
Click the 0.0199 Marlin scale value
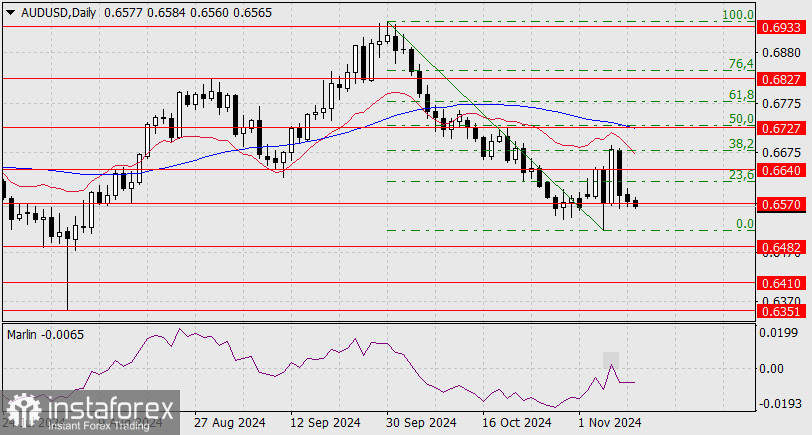(779, 332)
